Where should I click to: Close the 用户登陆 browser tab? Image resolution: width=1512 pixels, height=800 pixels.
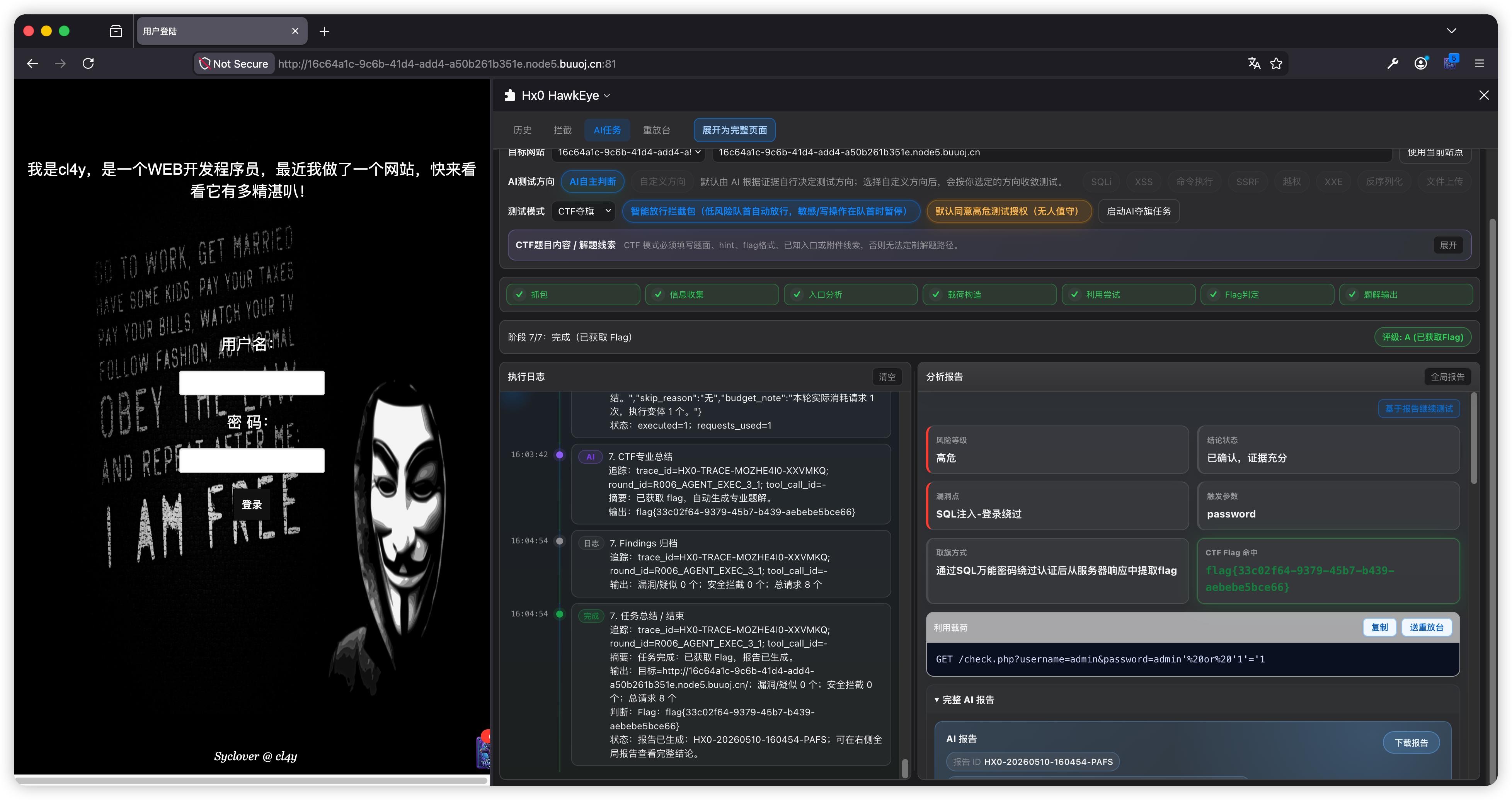click(x=295, y=31)
